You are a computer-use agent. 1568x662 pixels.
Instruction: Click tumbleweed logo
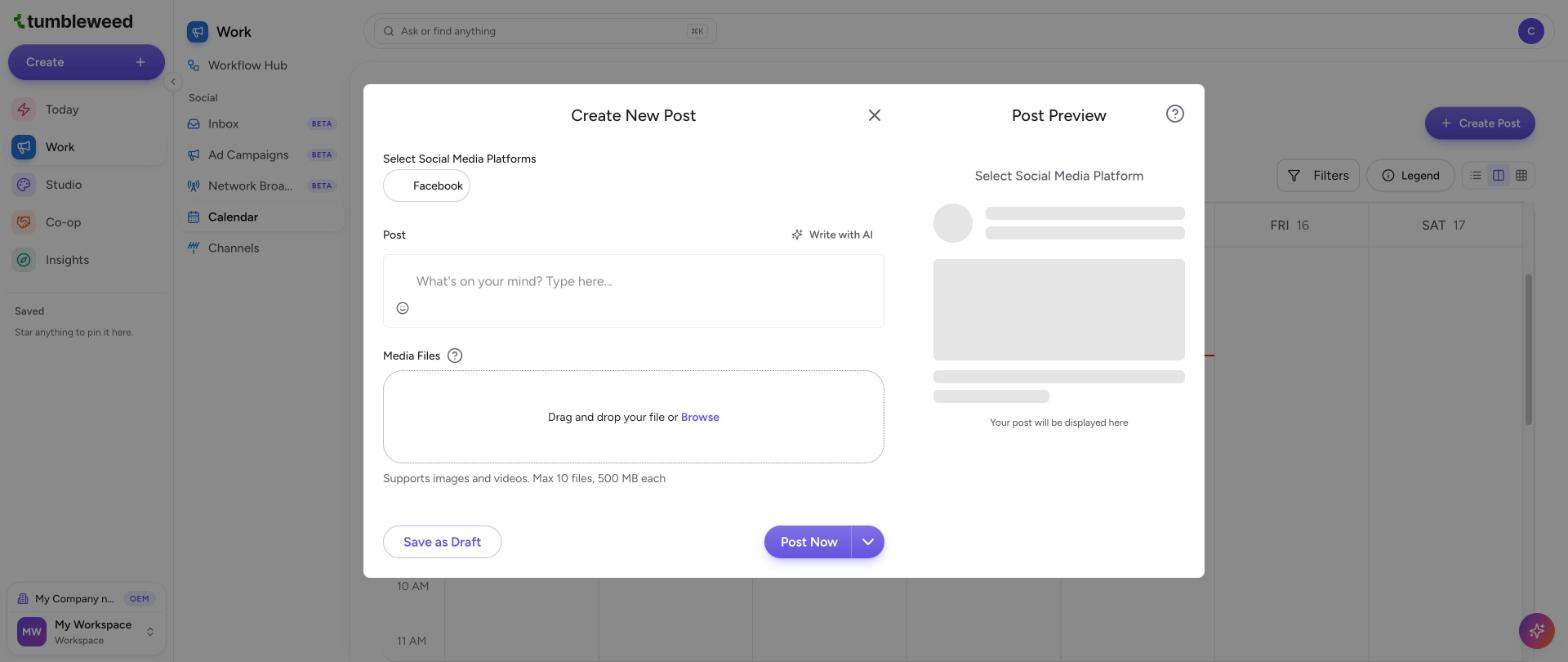(x=73, y=21)
